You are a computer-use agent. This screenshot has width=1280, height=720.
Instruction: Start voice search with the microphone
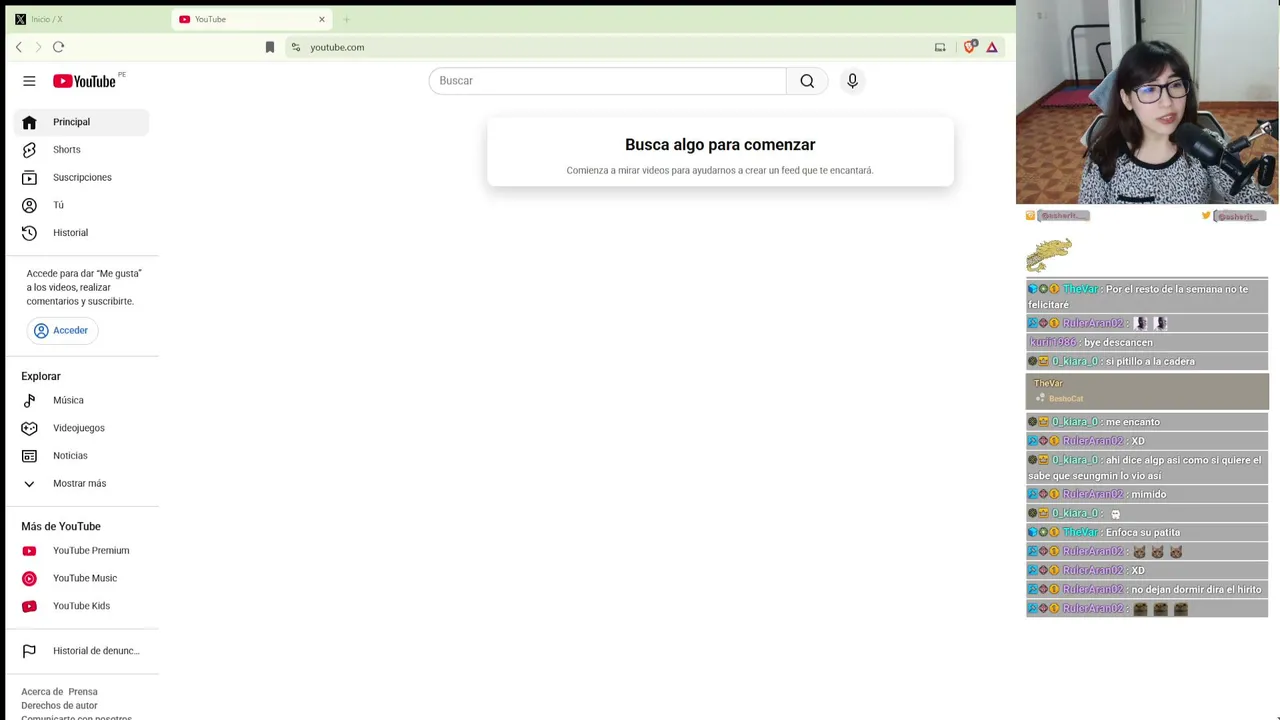click(x=852, y=81)
